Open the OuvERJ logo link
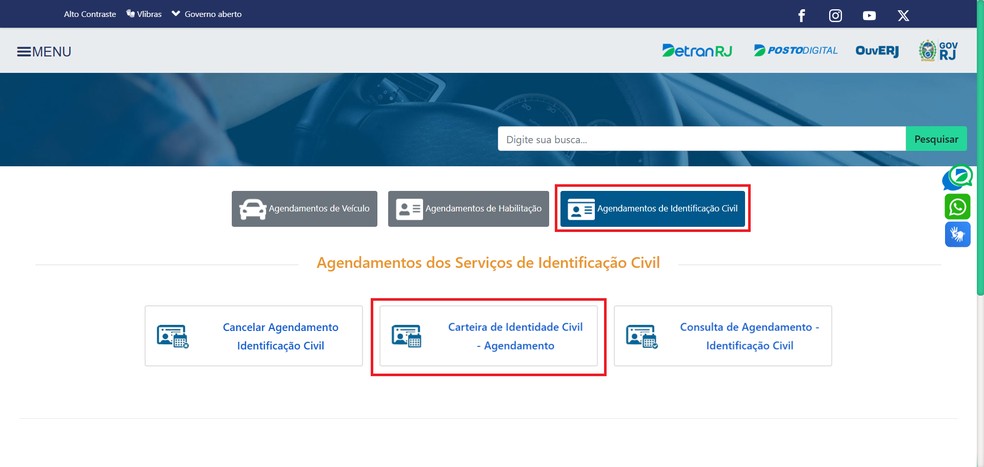Image resolution: width=984 pixels, height=467 pixels. click(877, 51)
